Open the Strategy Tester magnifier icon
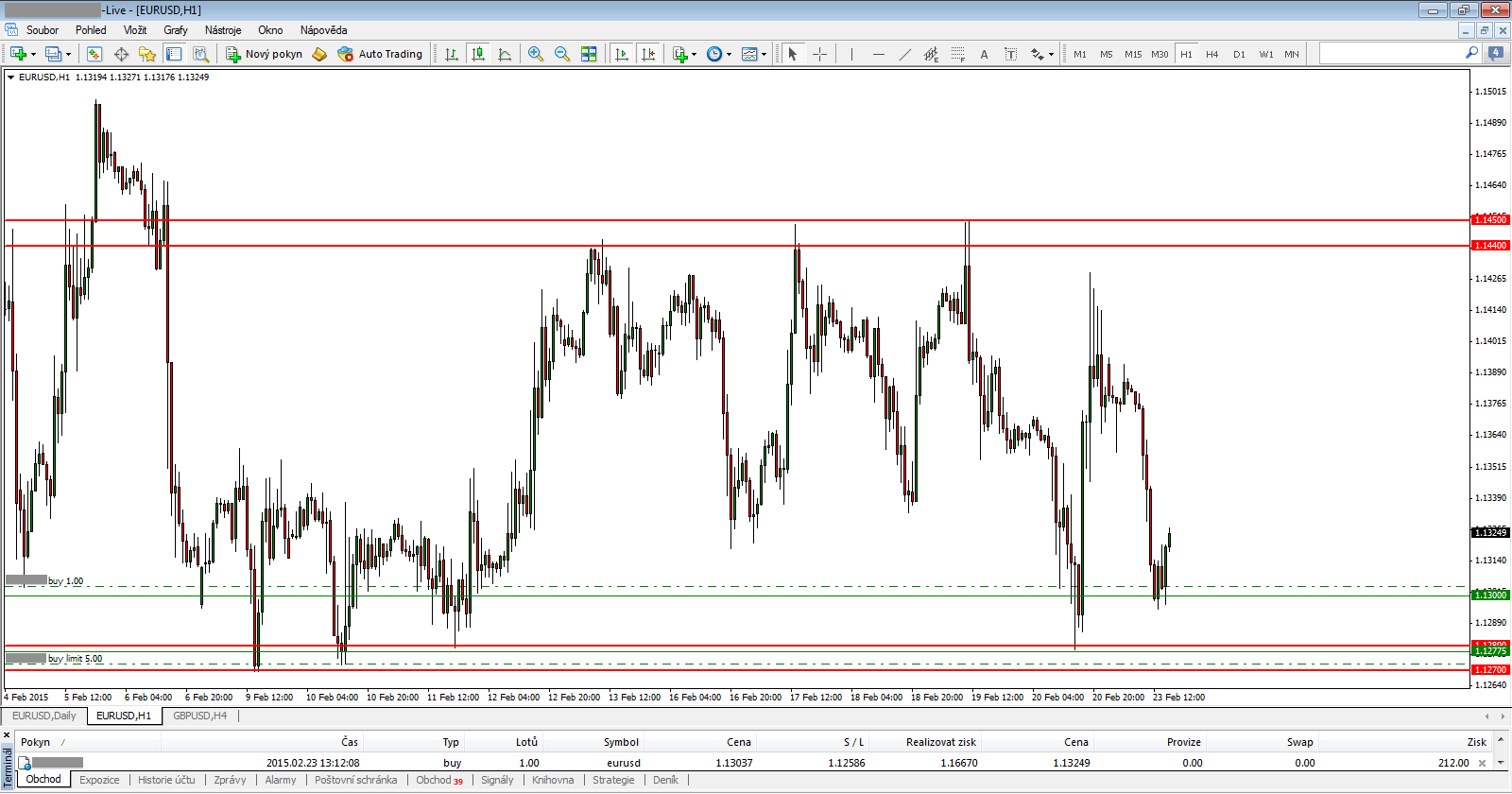 [x=200, y=54]
